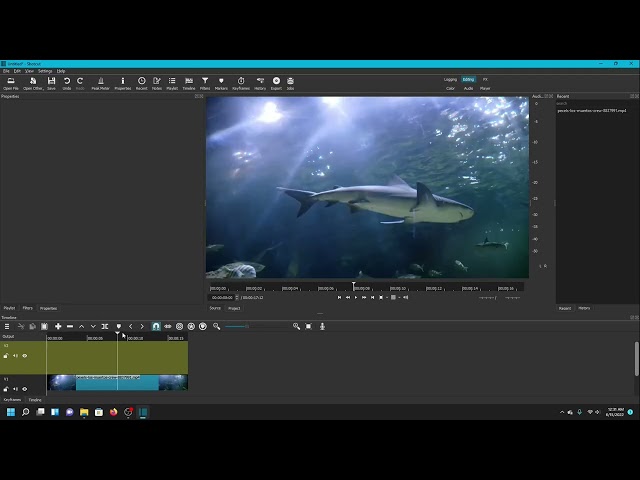
Task: Click the Redo toolbar icon
Action: click(x=80, y=84)
